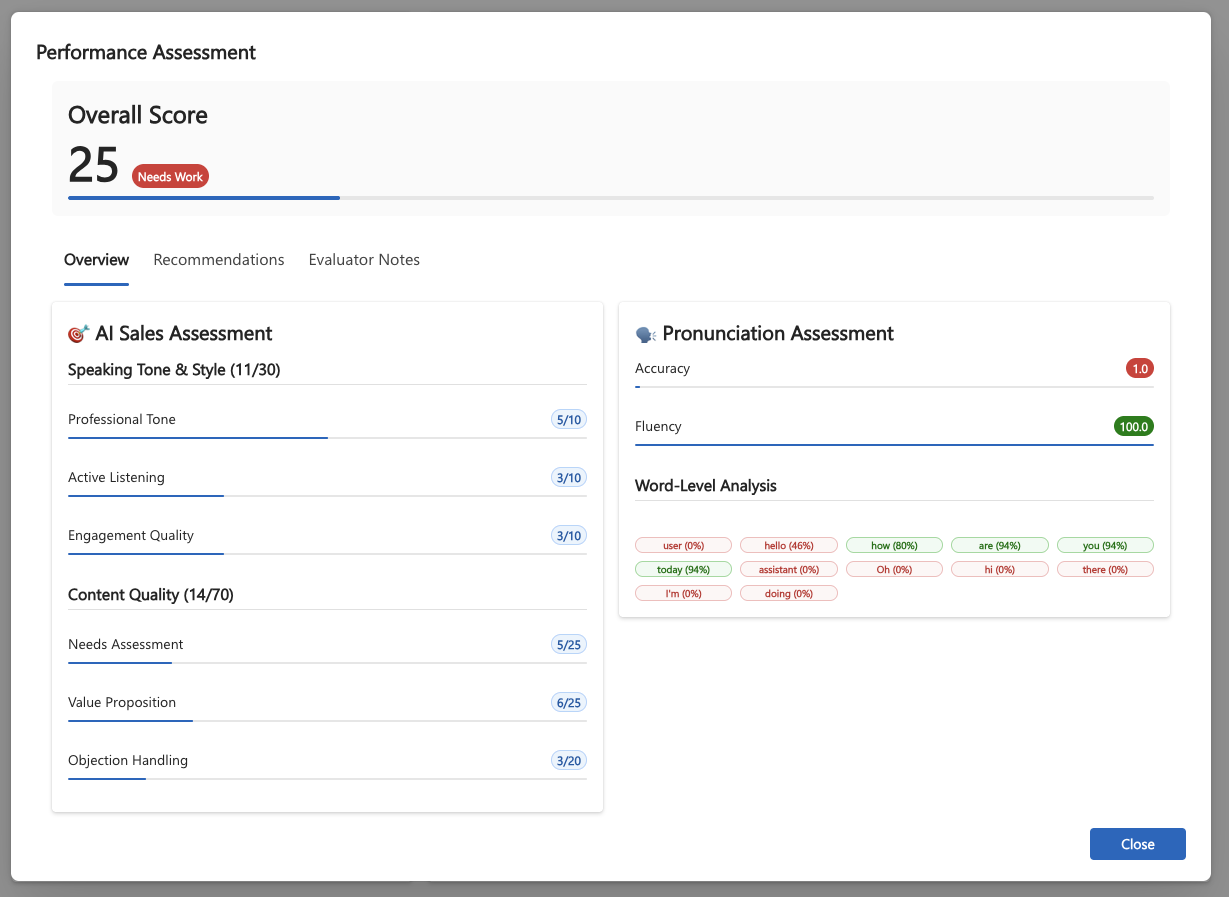This screenshot has width=1229, height=897.
Task: Click the green Fluency 100.0 badge
Action: click(1133, 427)
